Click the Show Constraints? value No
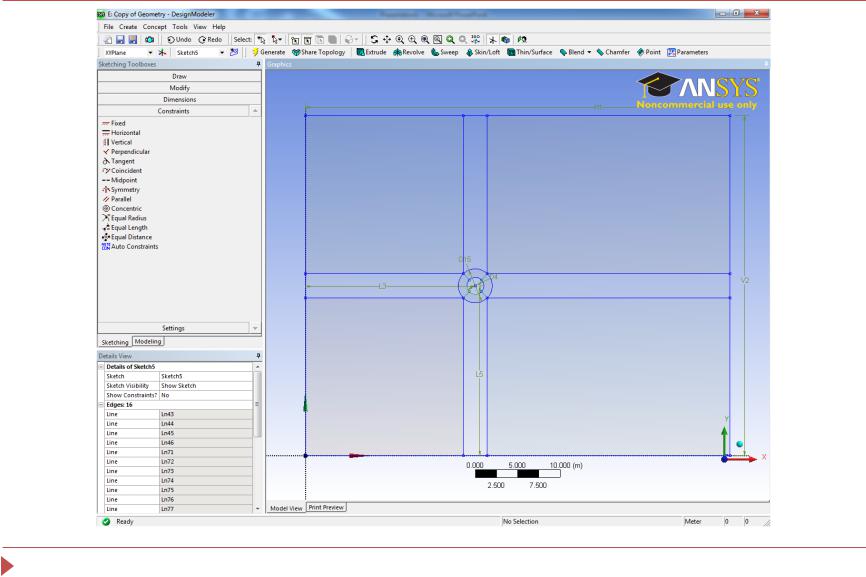Screen dimensions: 866x577 tap(206, 395)
